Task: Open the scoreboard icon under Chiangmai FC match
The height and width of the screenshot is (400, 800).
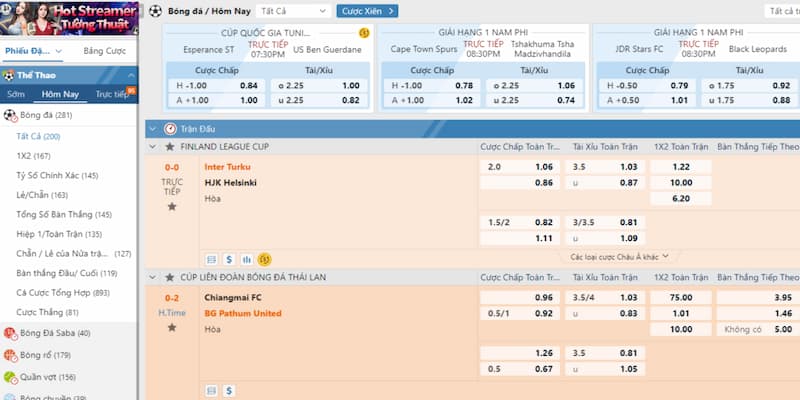Action: pos(211,391)
